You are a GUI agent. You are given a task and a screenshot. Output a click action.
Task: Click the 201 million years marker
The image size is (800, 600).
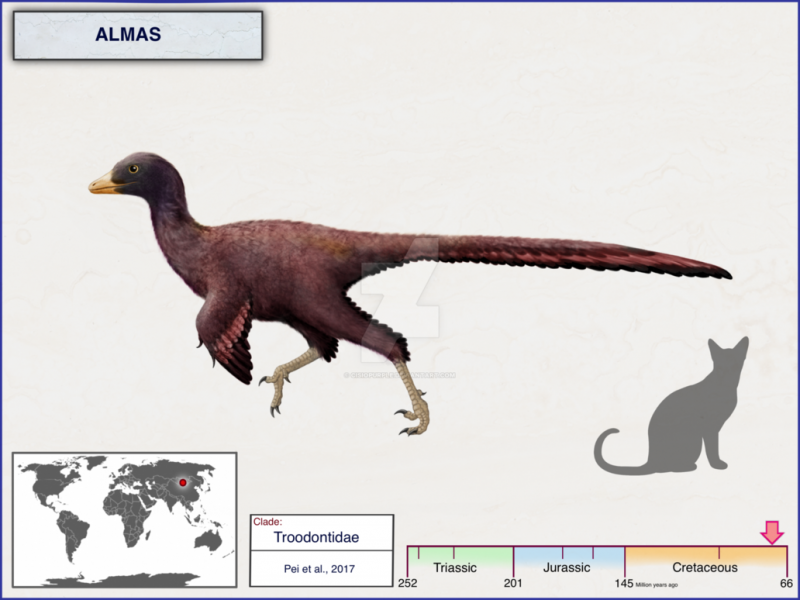click(x=513, y=583)
